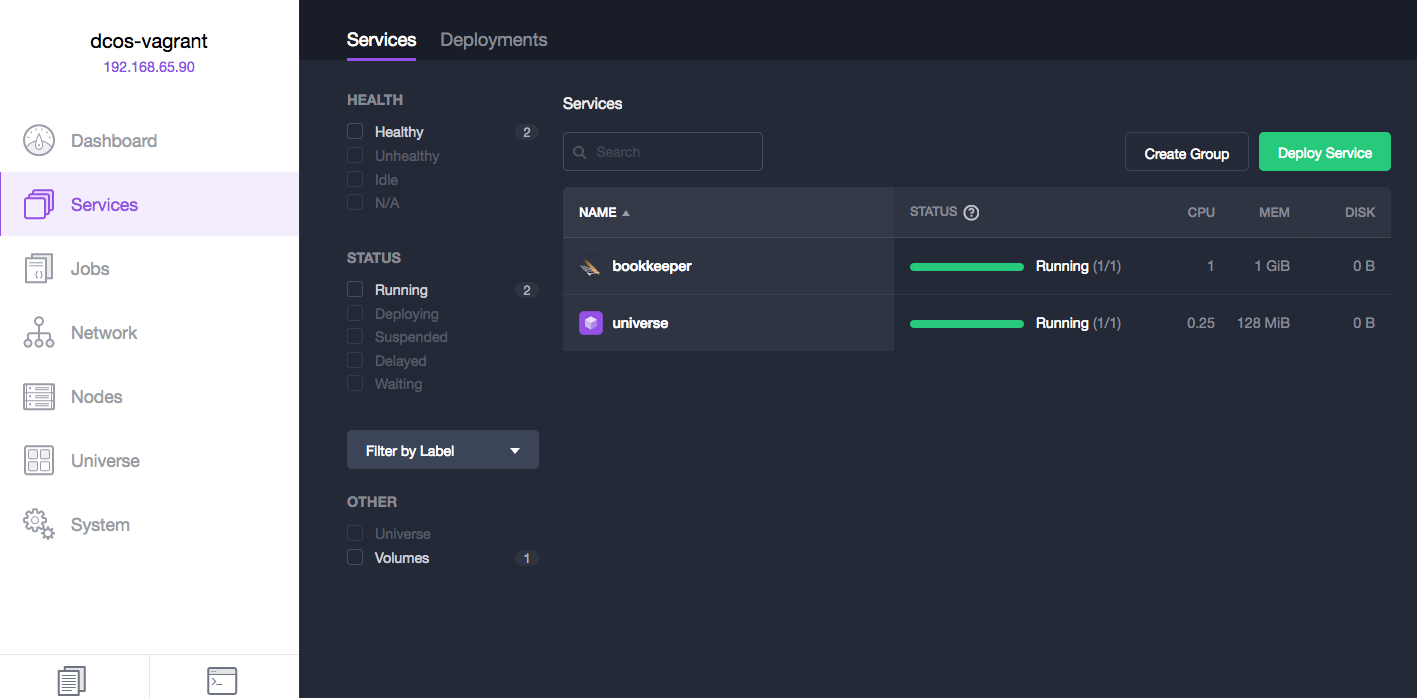Click the documents icon at sidebar bottom
1417x698 pixels.
(71, 681)
